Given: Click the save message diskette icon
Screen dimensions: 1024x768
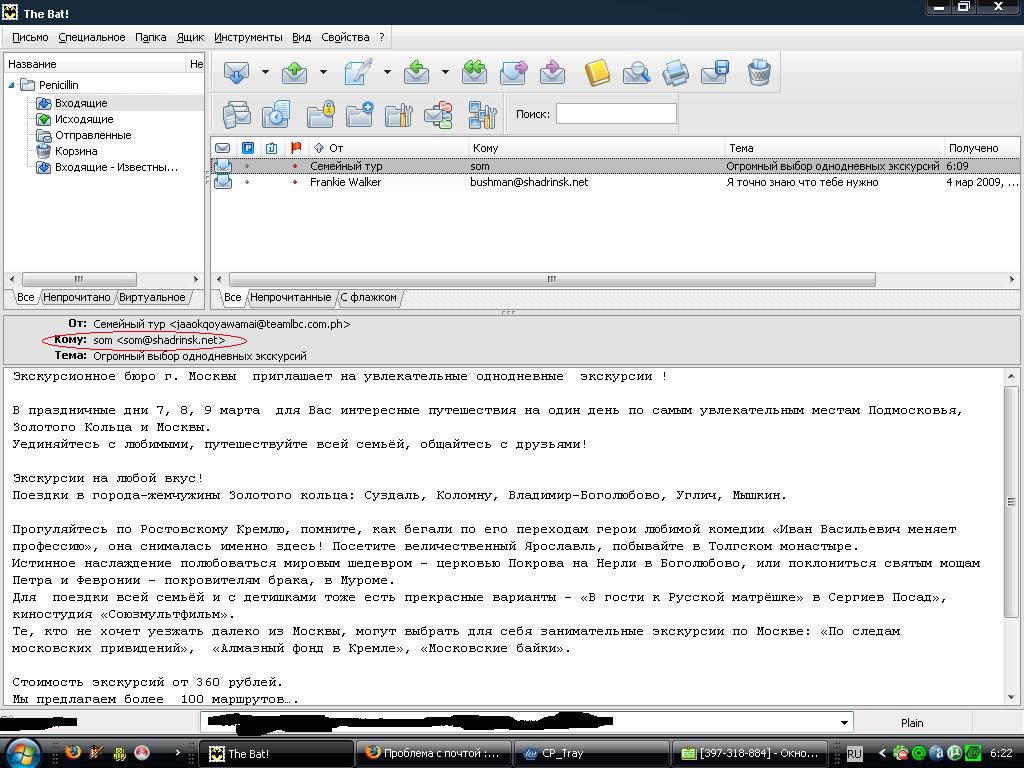Looking at the screenshot, I should 714,72.
